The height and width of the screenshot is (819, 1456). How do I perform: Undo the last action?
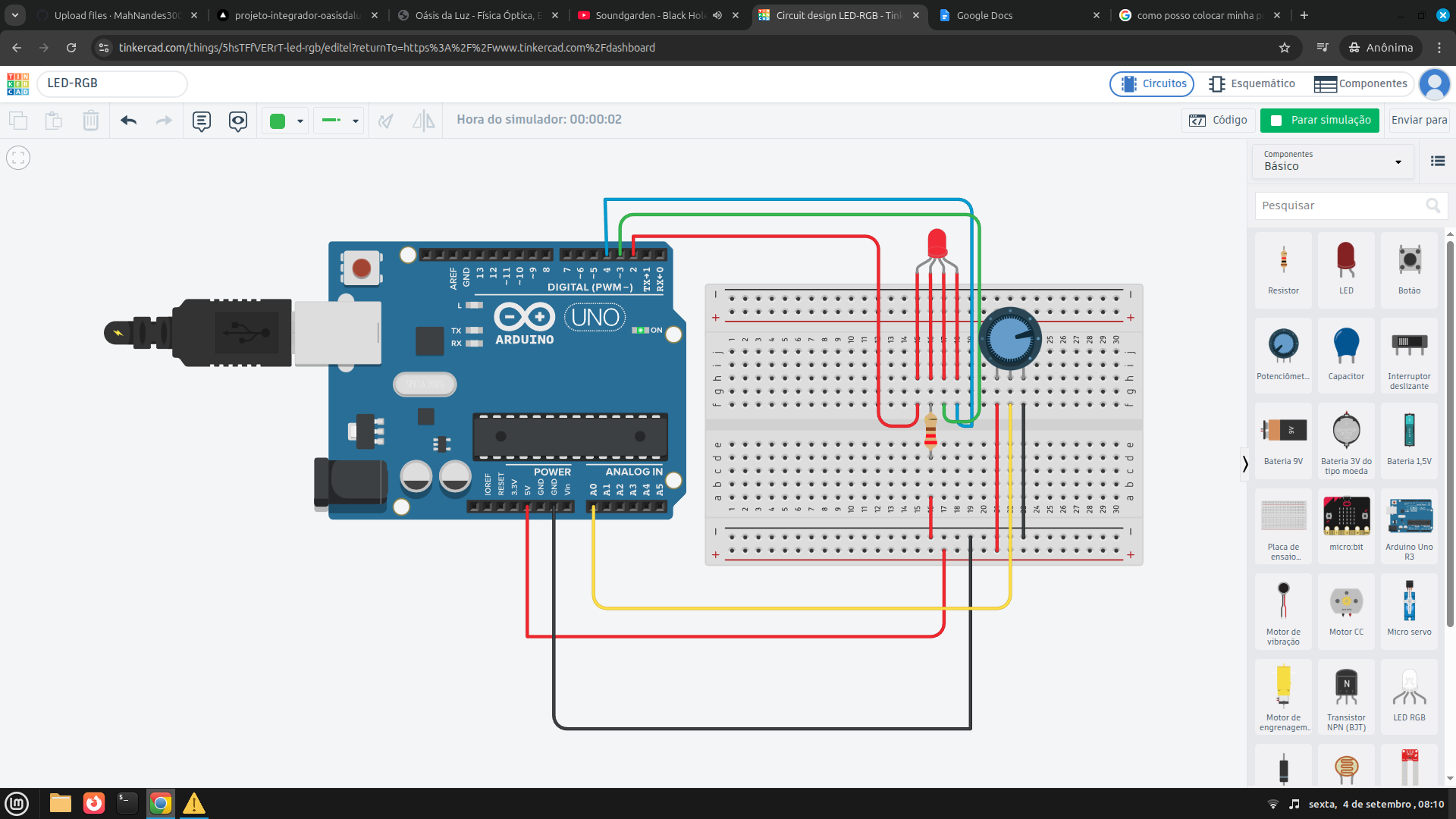(x=129, y=121)
